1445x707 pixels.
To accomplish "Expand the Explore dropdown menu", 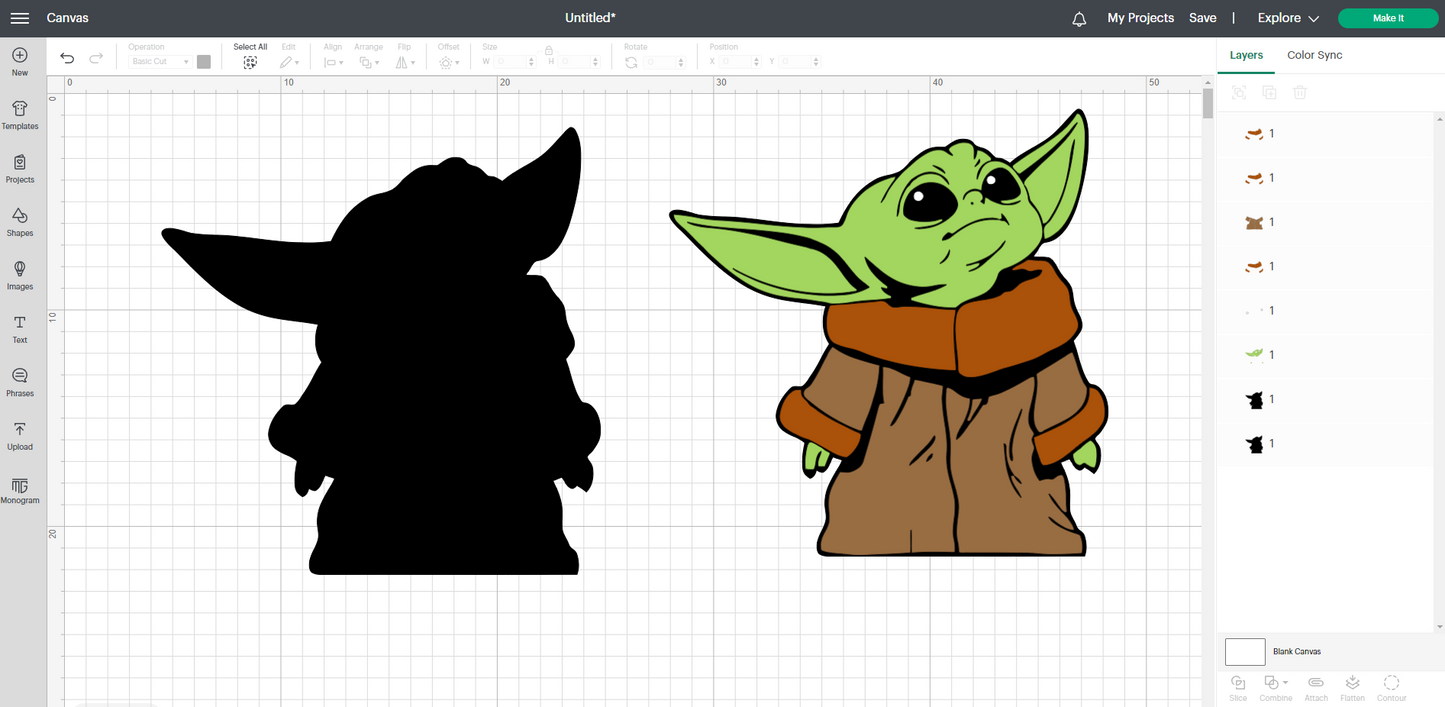I will point(1288,18).
